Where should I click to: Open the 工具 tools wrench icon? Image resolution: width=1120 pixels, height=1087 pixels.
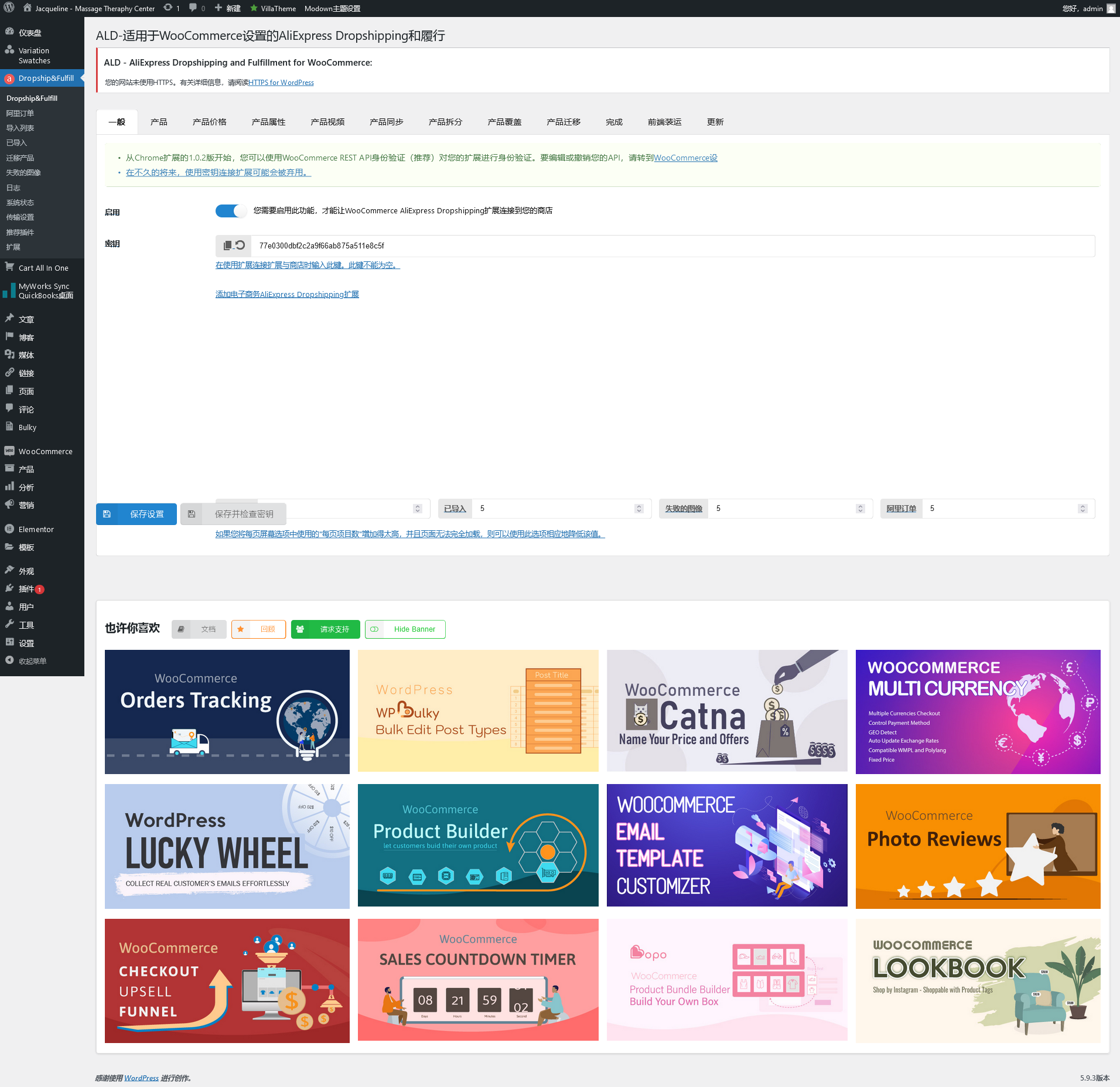click(x=9, y=625)
